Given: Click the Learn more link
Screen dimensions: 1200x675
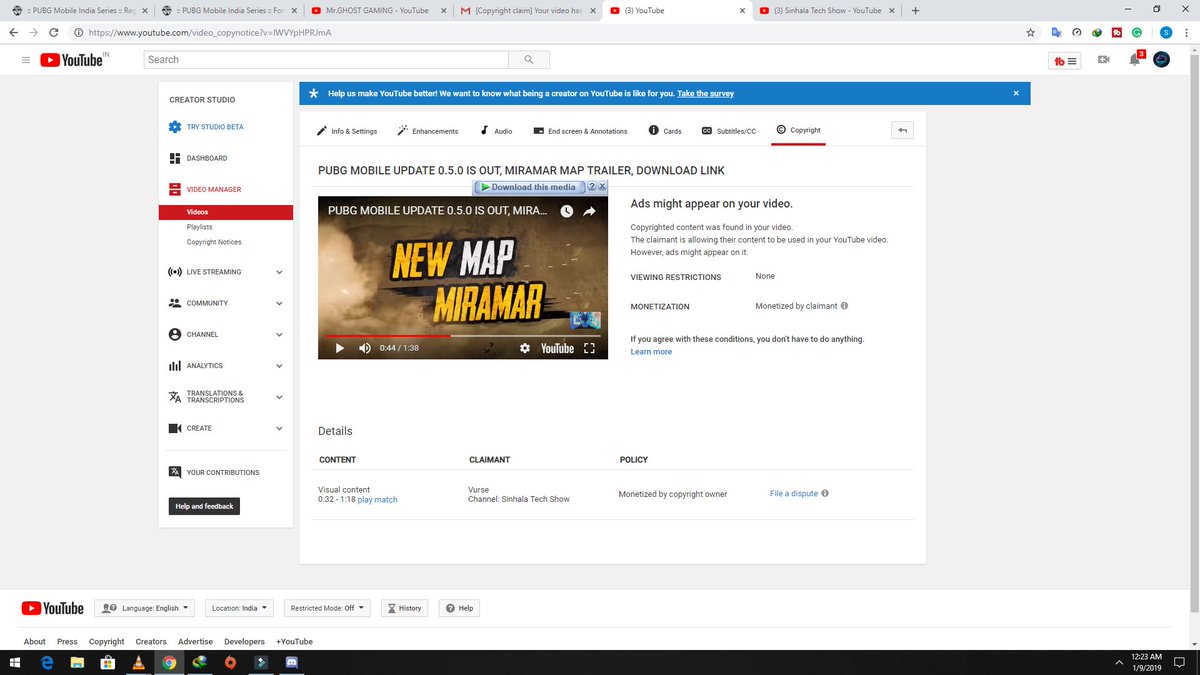Looking at the screenshot, I should [651, 352].
